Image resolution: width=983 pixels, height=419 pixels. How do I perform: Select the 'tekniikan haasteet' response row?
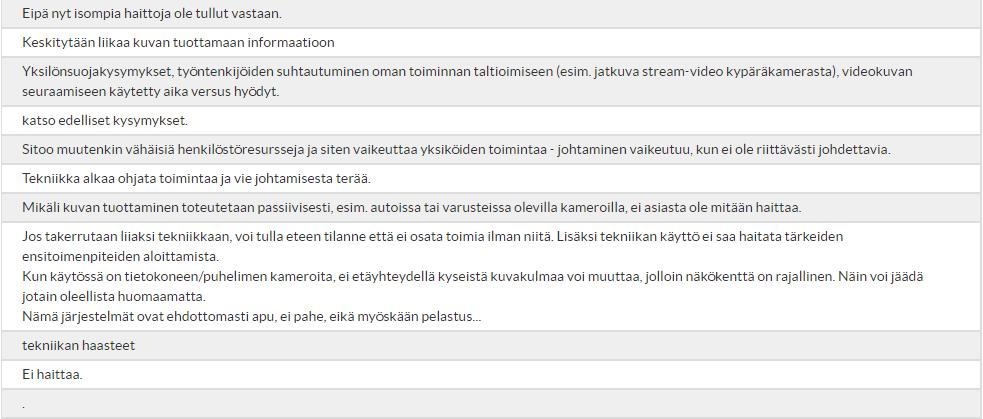(x=492, y=345)
